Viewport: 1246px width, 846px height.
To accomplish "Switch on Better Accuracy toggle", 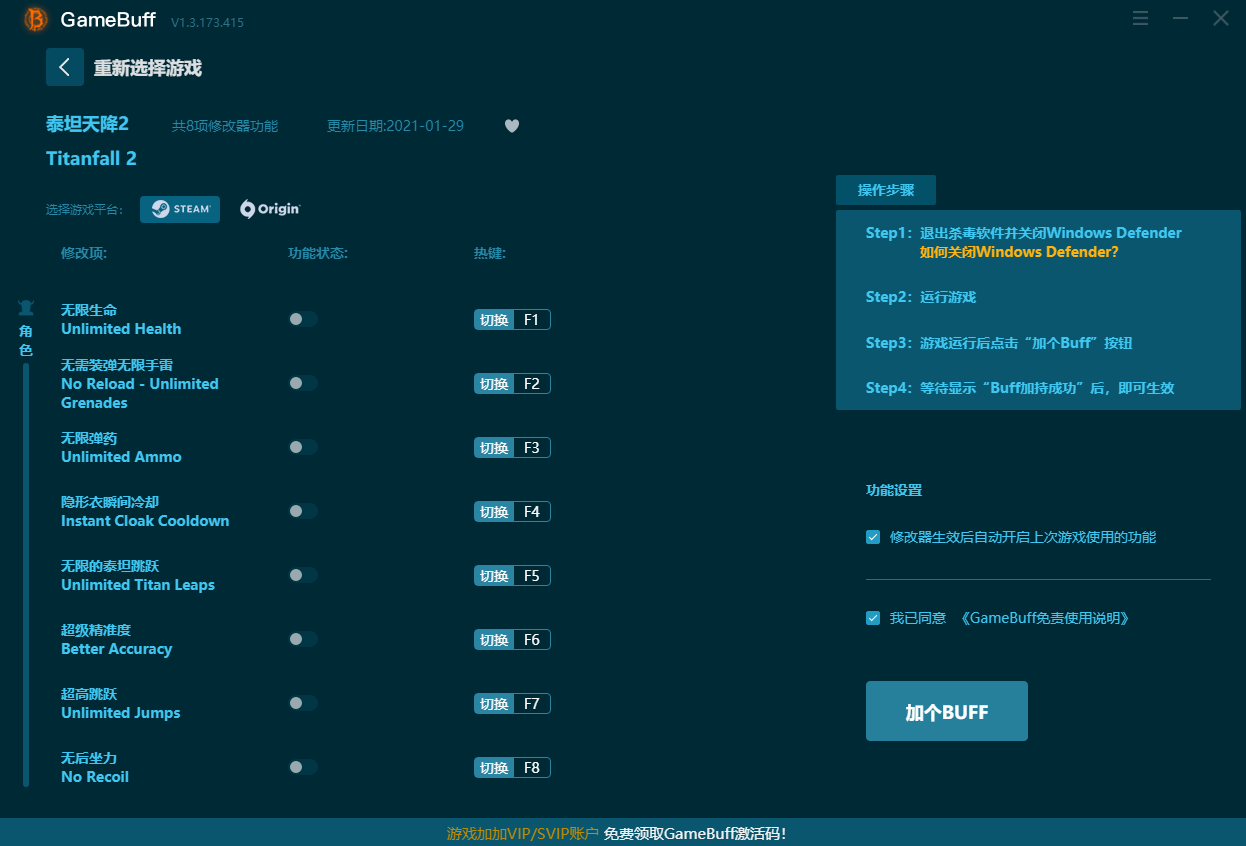I will coord(303,639).
